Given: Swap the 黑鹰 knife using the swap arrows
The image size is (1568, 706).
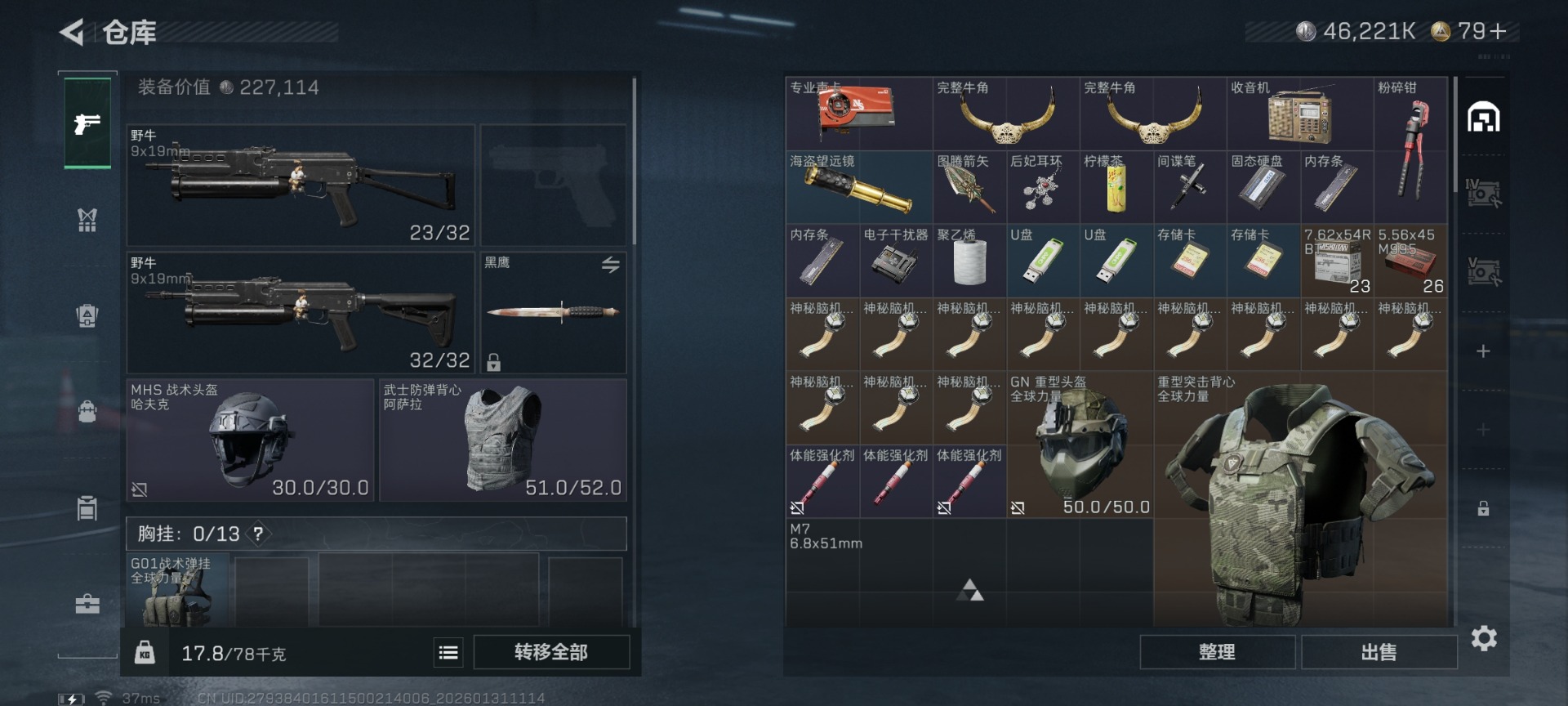Looking at the screenshot, I should tap(610, 265).
